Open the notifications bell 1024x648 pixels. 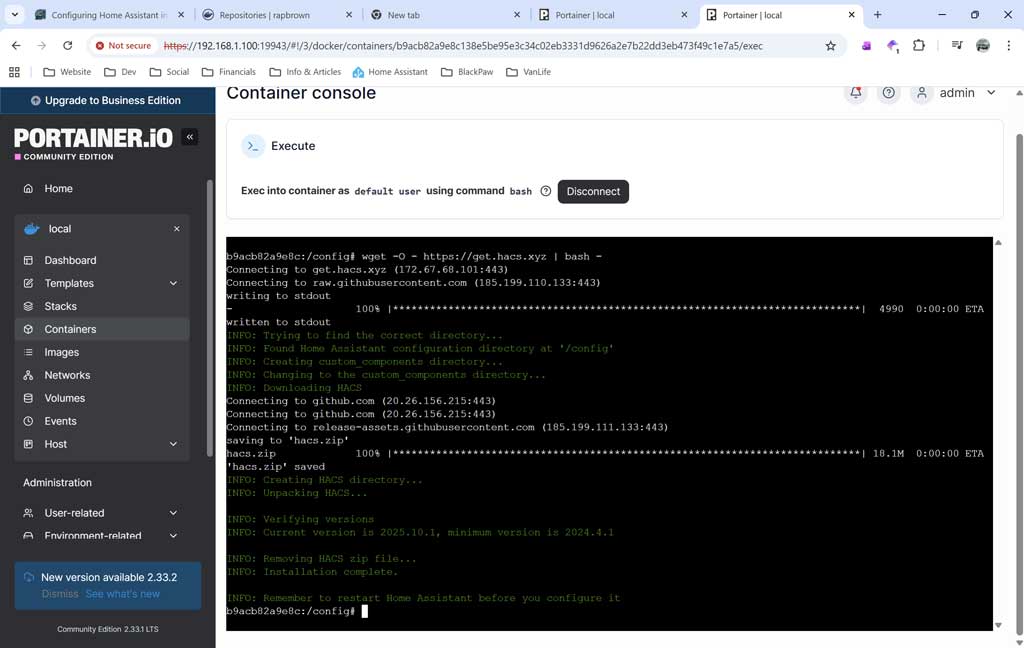pyautogui.click(x=856, y=93)
